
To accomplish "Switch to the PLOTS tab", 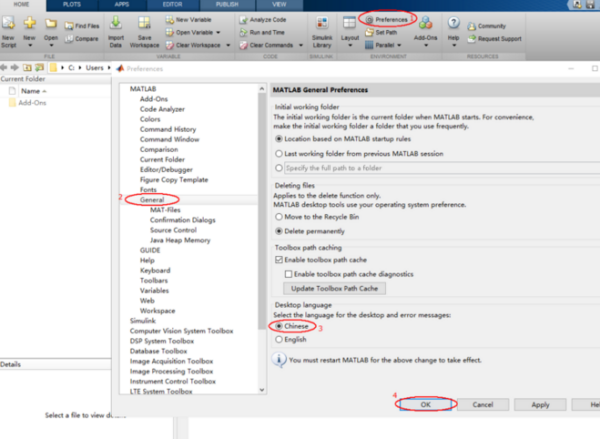I will 72,5.
